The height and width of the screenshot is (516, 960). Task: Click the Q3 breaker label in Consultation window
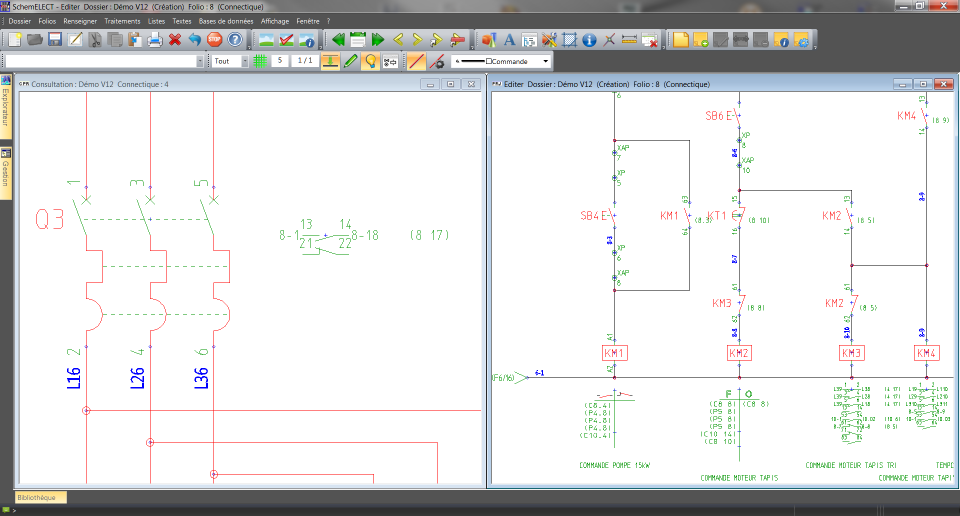[x=50, y=219]
